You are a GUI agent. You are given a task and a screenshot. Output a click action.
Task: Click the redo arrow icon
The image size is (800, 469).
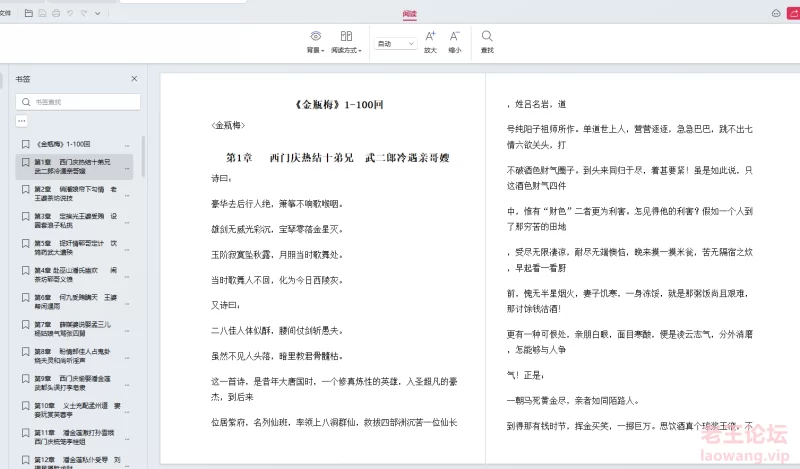84,13
